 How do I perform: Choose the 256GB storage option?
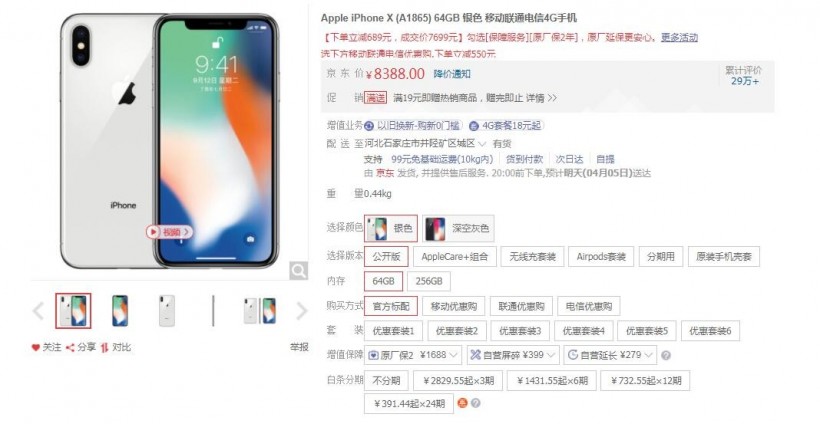429,281
